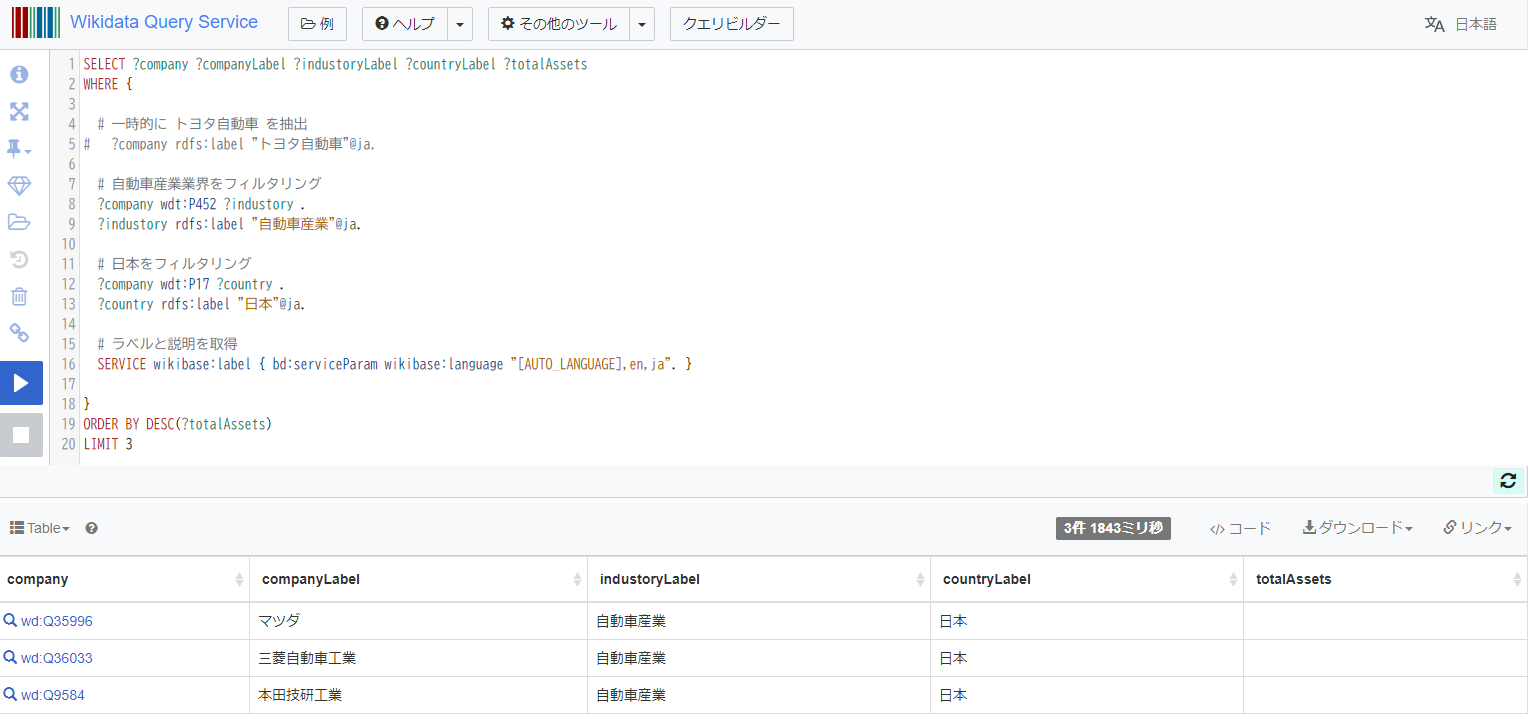Image resolution: width=1528 pixels, height=720 pixels.
Task: Select the 本田技研工業 cell
Action: coord(419,695)
